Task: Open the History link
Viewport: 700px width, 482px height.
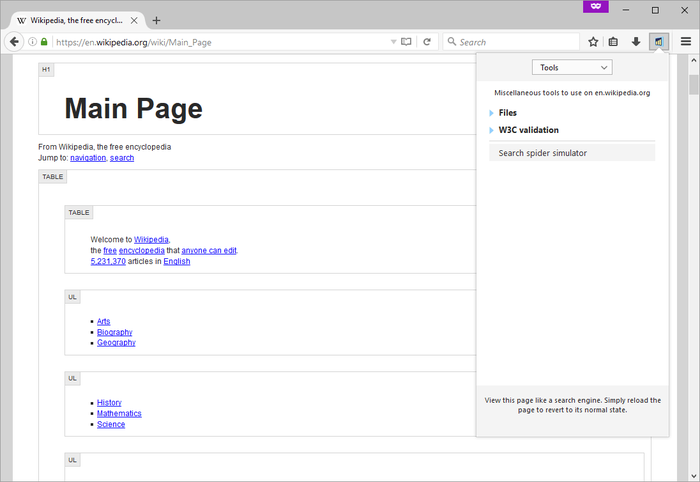Action: [x=109, y=403]
